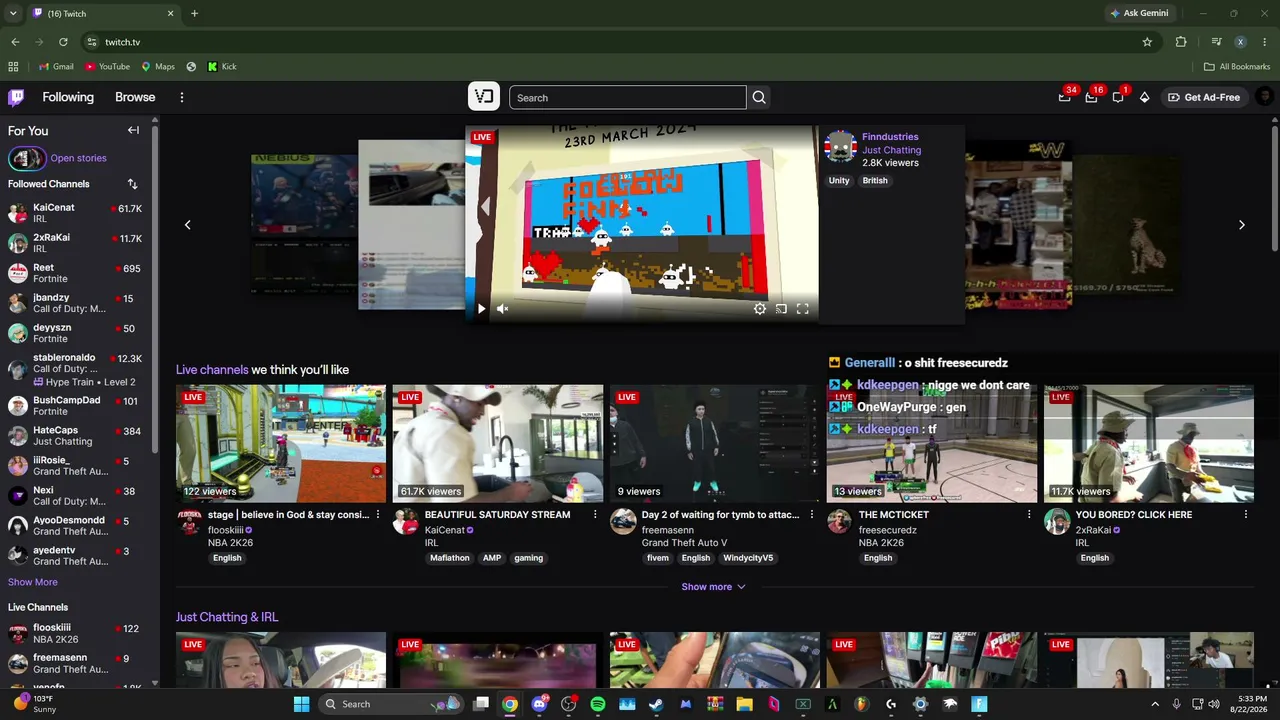Open the Windows taskbar search box
1280x720 pixels.
(x=392, y=704)
